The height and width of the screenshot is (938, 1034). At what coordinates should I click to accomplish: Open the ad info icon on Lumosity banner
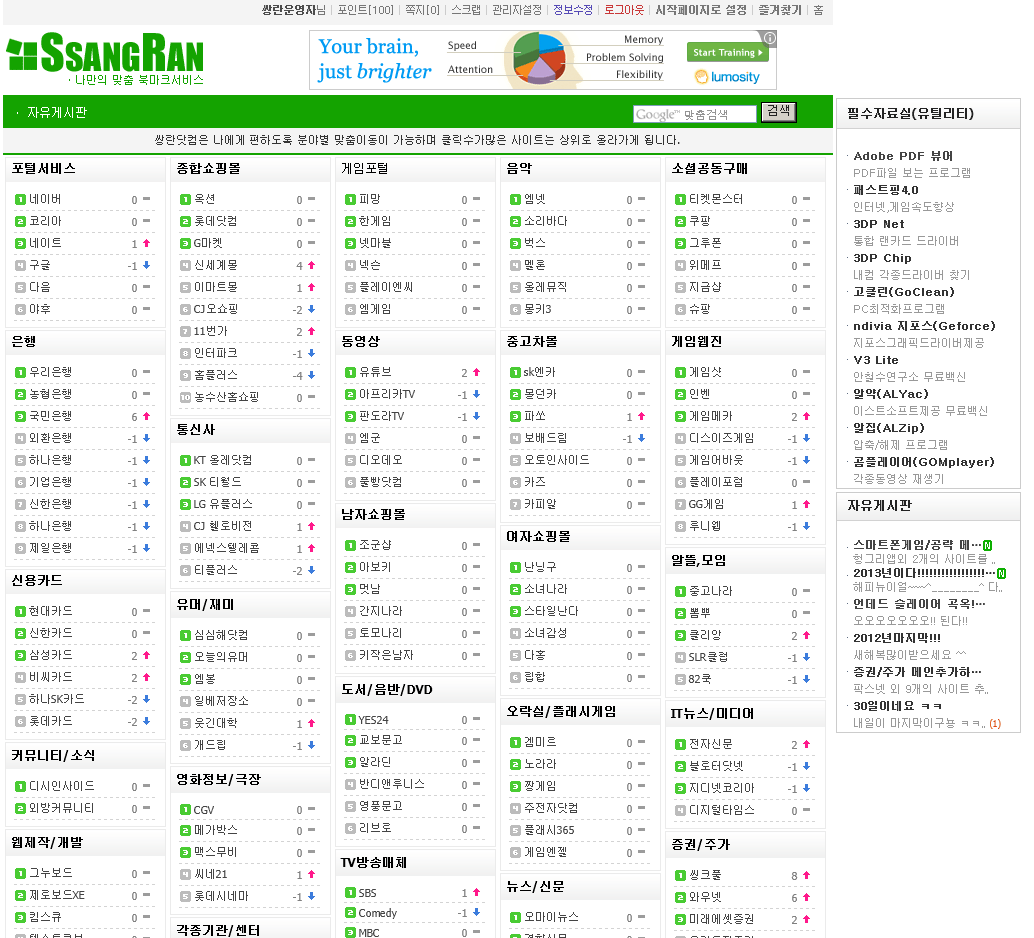click(769, 38)
